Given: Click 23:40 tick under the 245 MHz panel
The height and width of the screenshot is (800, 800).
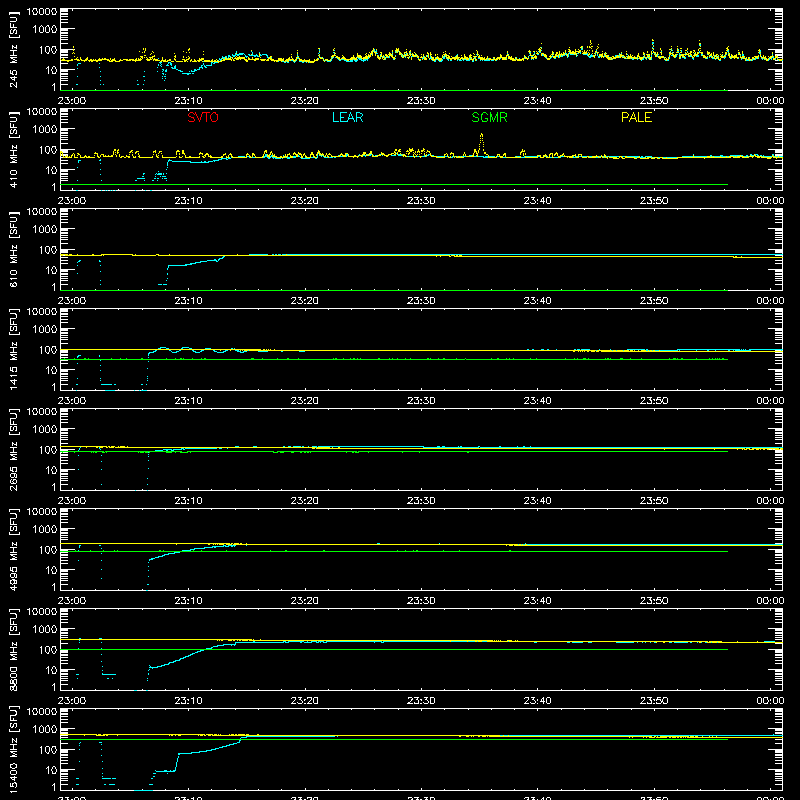Looking at the screenshot, I should tap(537, 101).
